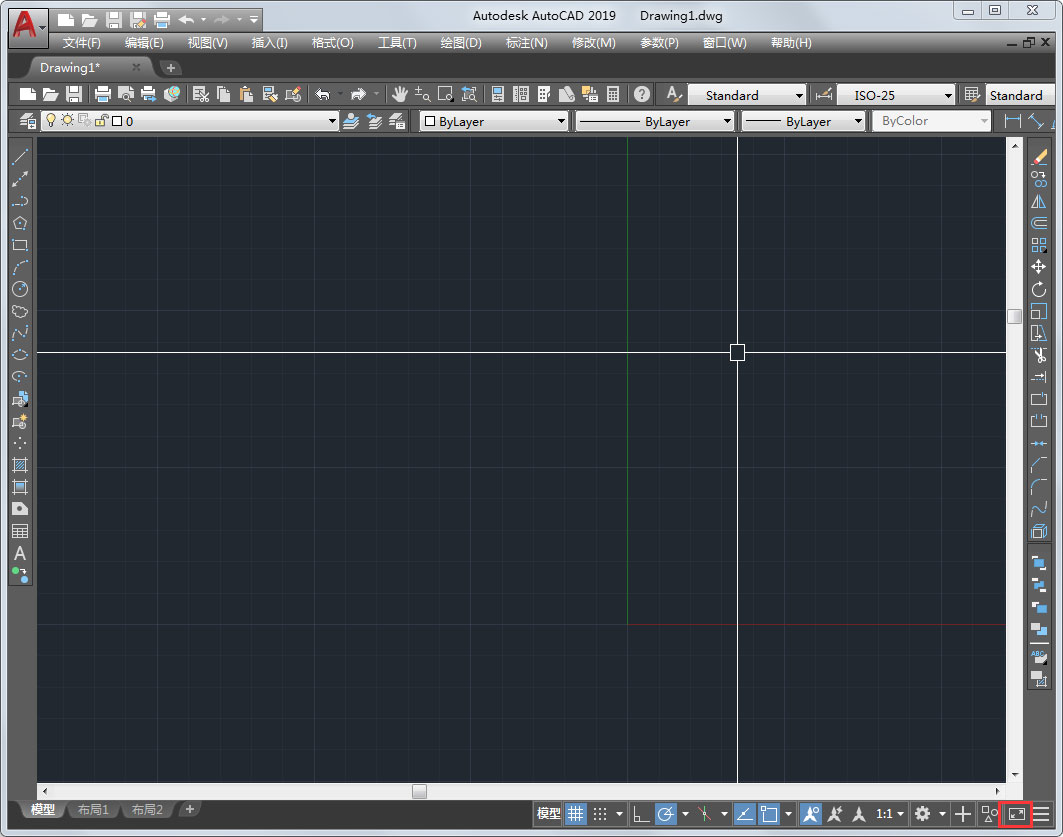
Task: Open the Hatch tool
Action: click(x=20, y=464)
